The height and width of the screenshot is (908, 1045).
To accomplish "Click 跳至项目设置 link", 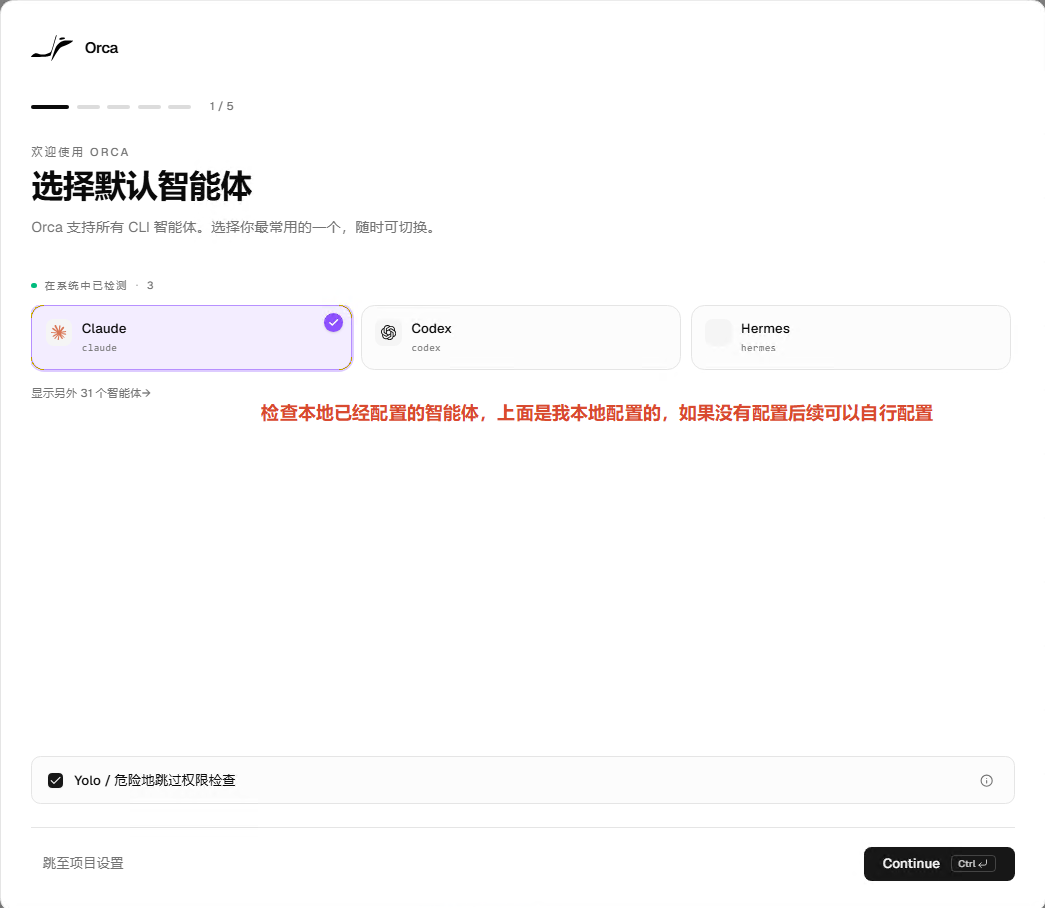I will 83,863.
